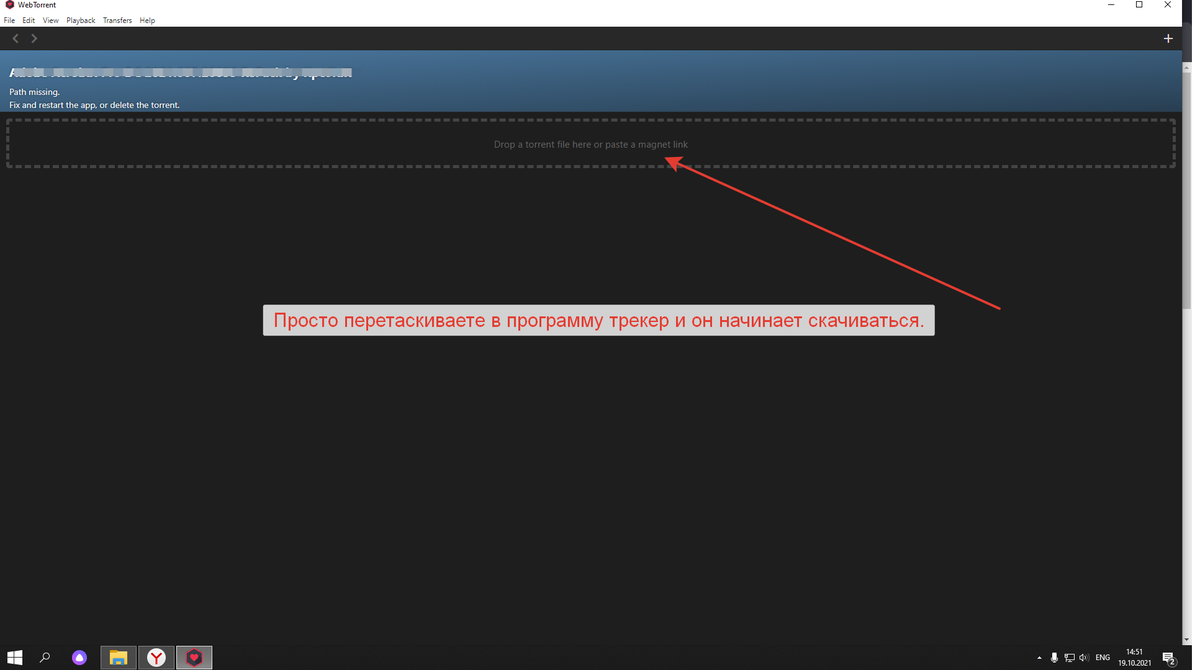Maximize the WebTorrent window

click(1139, 5)
